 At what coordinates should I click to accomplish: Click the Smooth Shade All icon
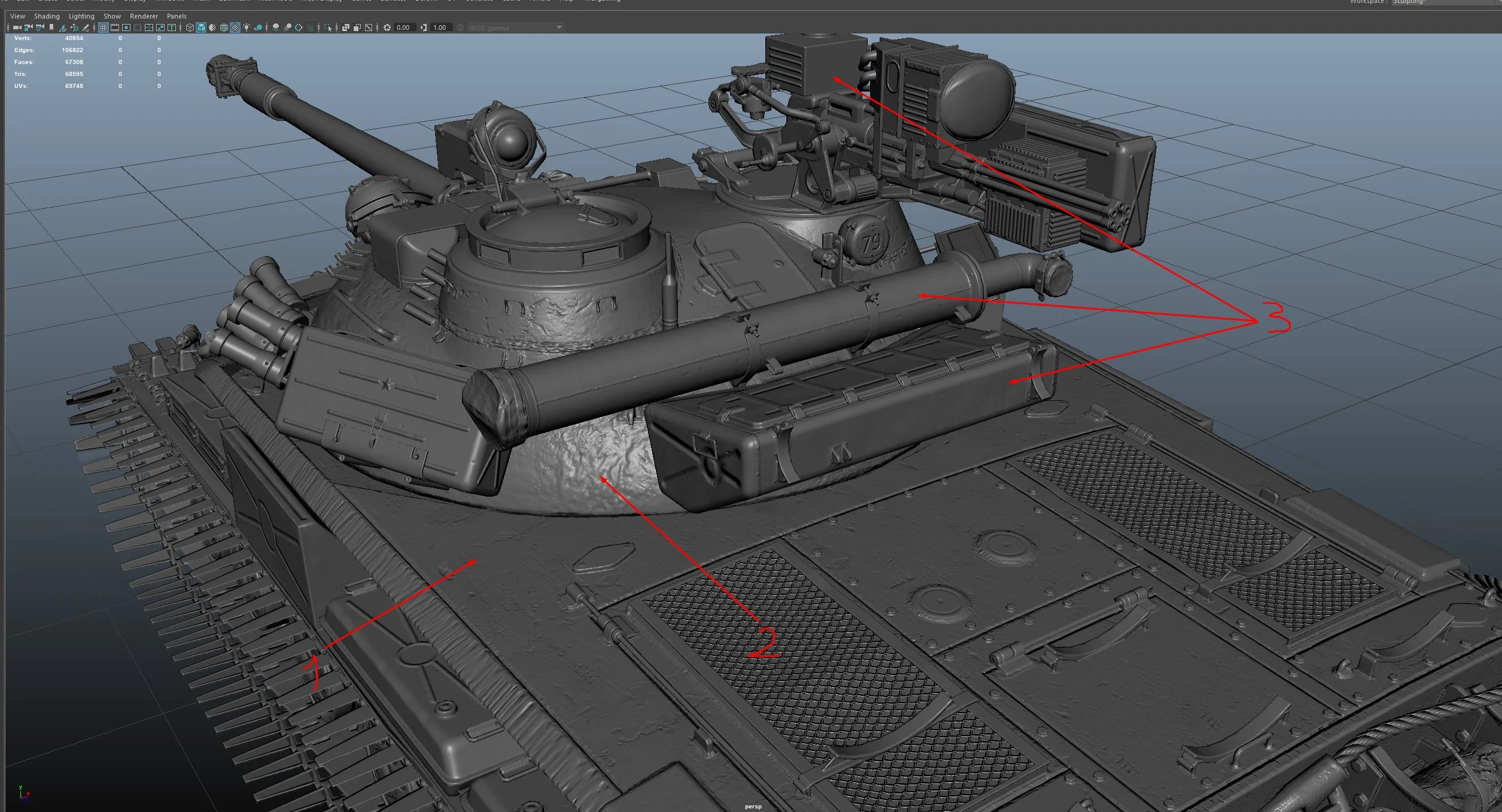[202, 28]
